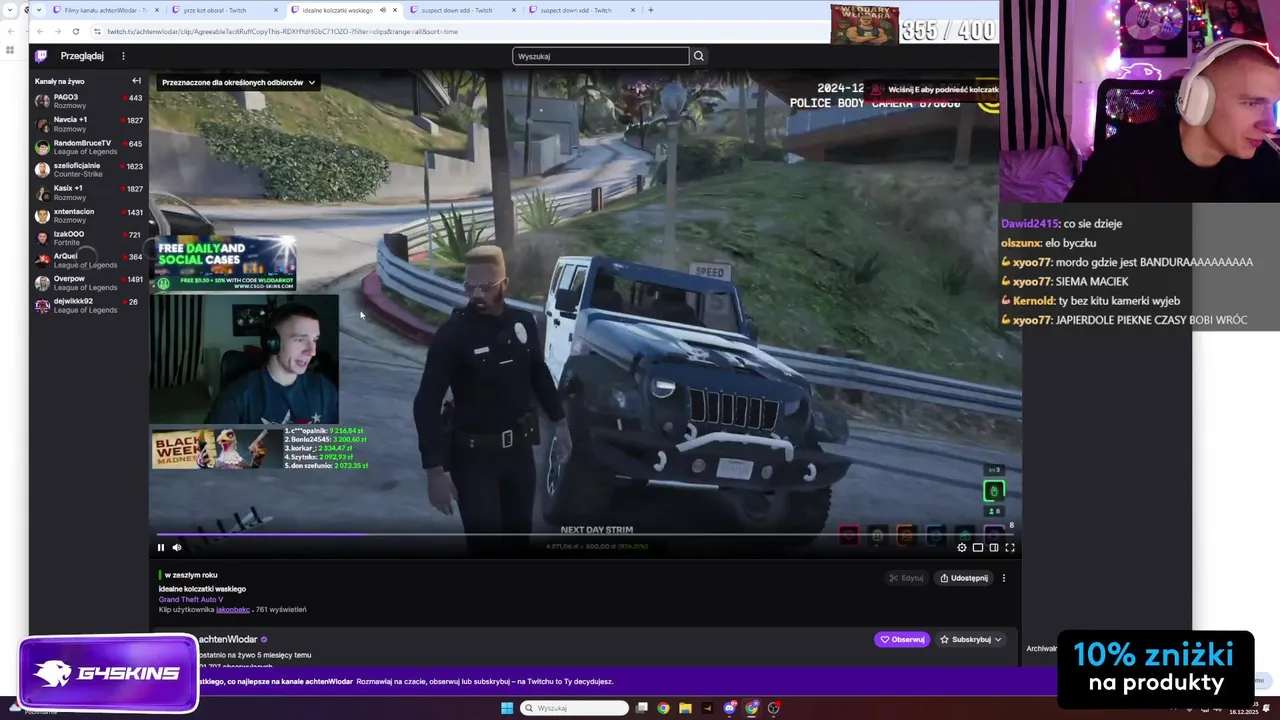Screen dimensions: 1280x720
Task: Click the Udostępnij share button
Action: pos(964,578)
